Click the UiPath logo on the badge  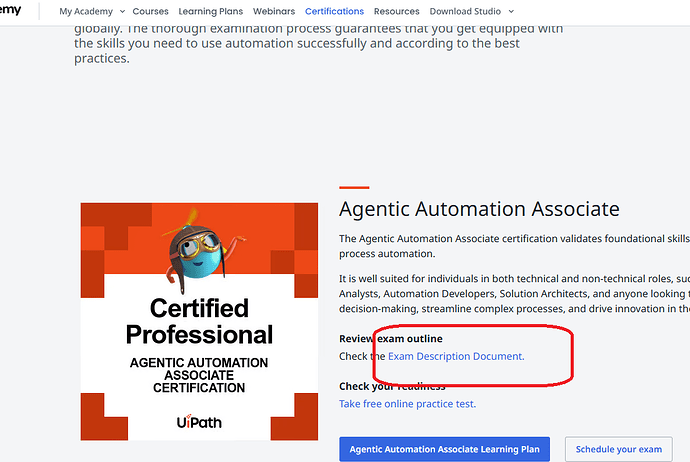point(199,422)
